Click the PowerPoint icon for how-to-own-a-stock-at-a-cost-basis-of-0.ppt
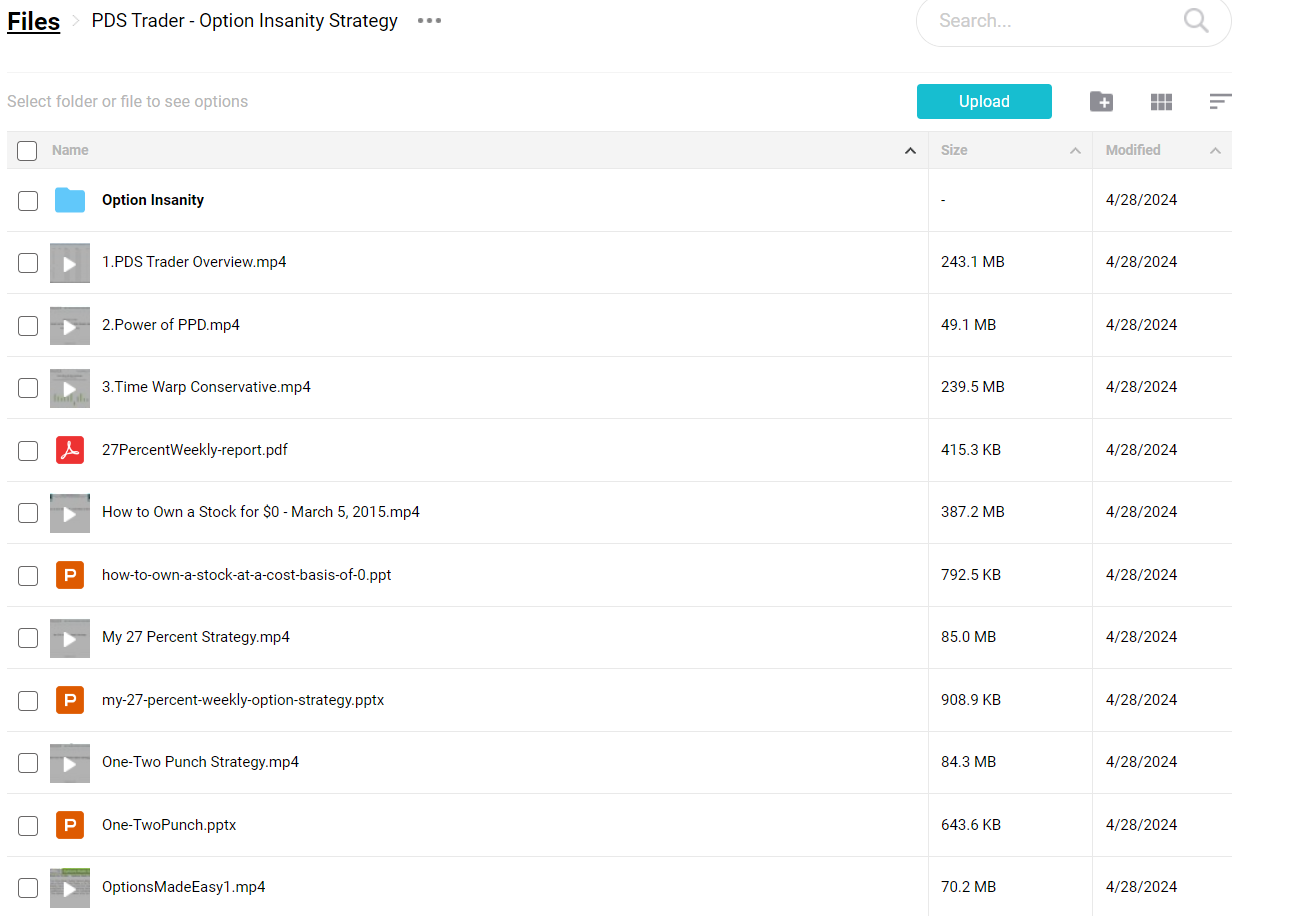 tap(70, 575)
